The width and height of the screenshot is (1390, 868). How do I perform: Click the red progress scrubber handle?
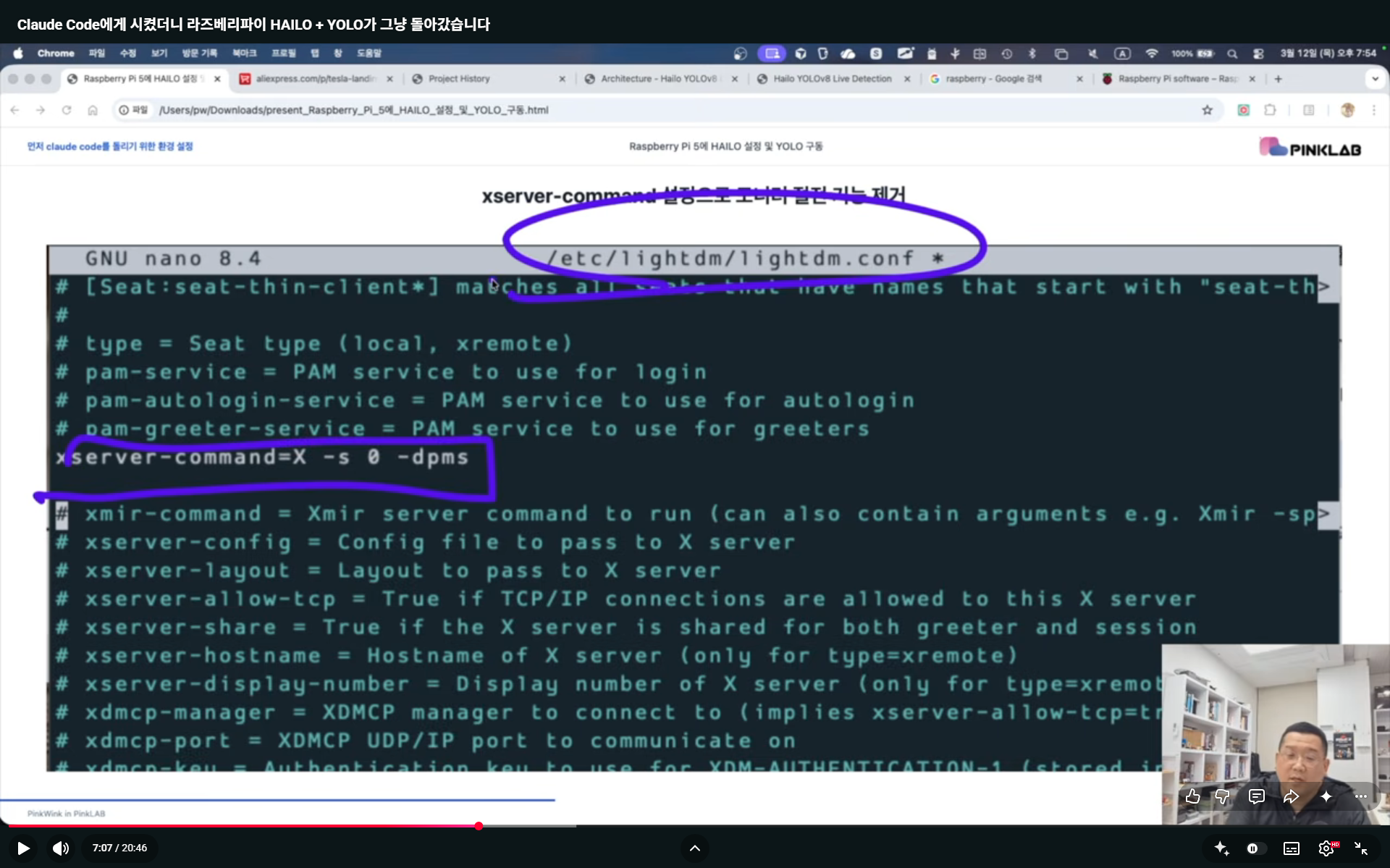(479, 826)
